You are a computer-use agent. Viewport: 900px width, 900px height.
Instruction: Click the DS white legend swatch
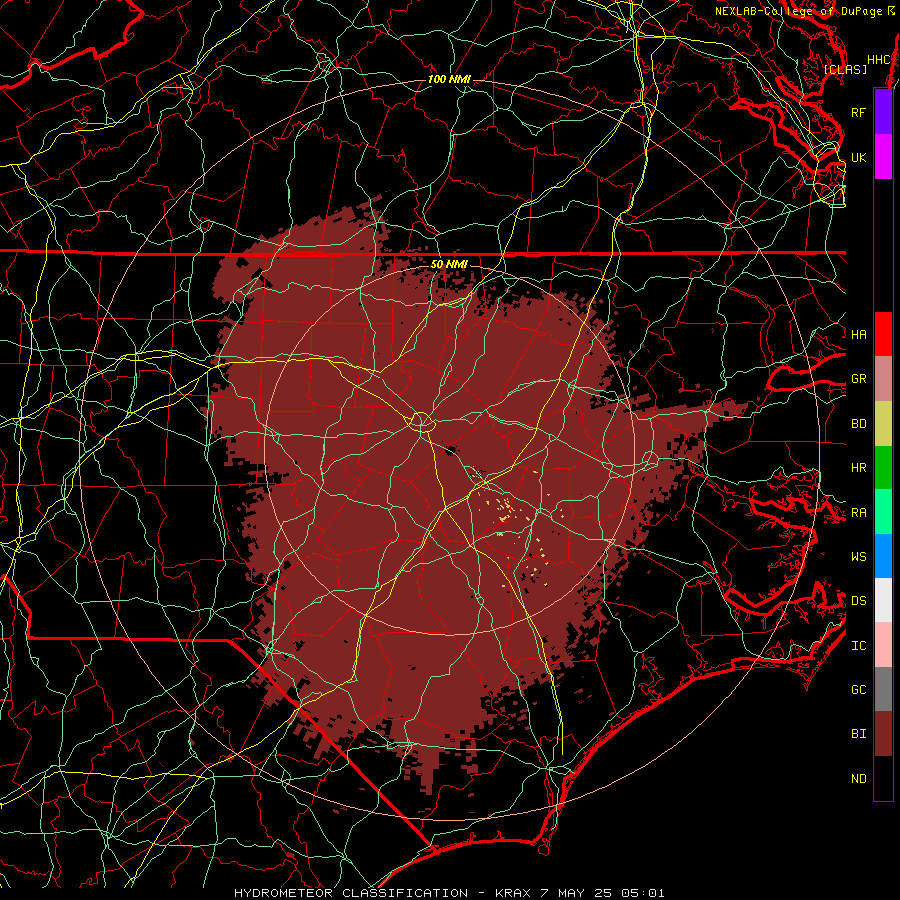tap(883, 600)
